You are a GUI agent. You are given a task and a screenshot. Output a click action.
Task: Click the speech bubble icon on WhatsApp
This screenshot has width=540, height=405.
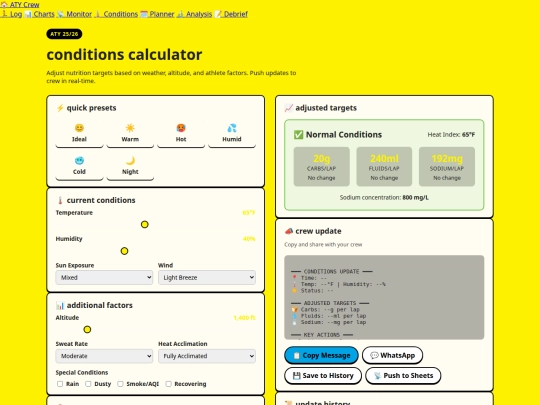pos(374,355)
